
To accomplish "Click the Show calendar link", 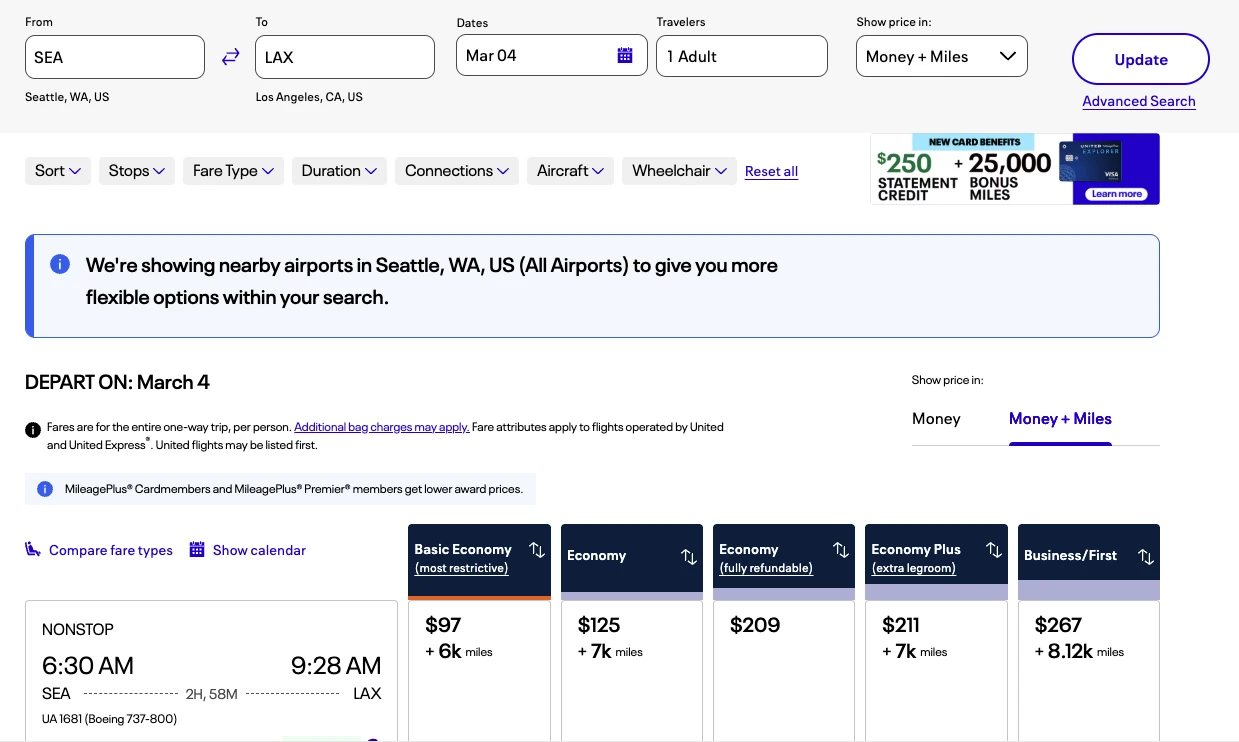I will coord(259,550).
